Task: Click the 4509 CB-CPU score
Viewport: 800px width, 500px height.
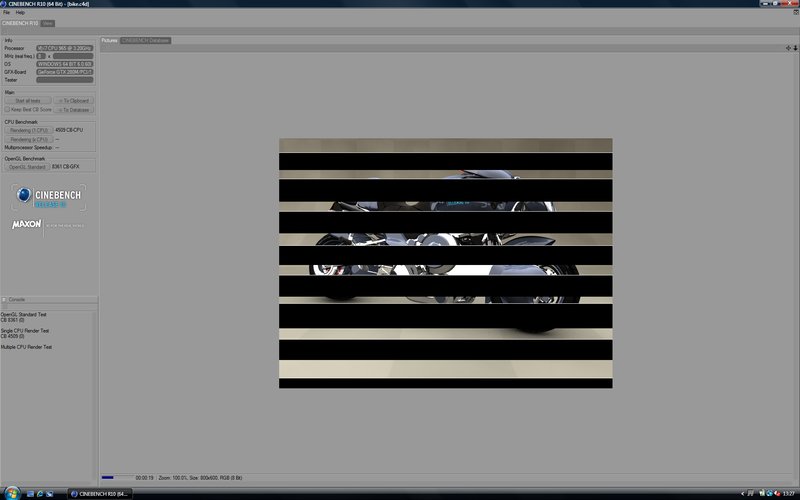Action: coord(69,130)
